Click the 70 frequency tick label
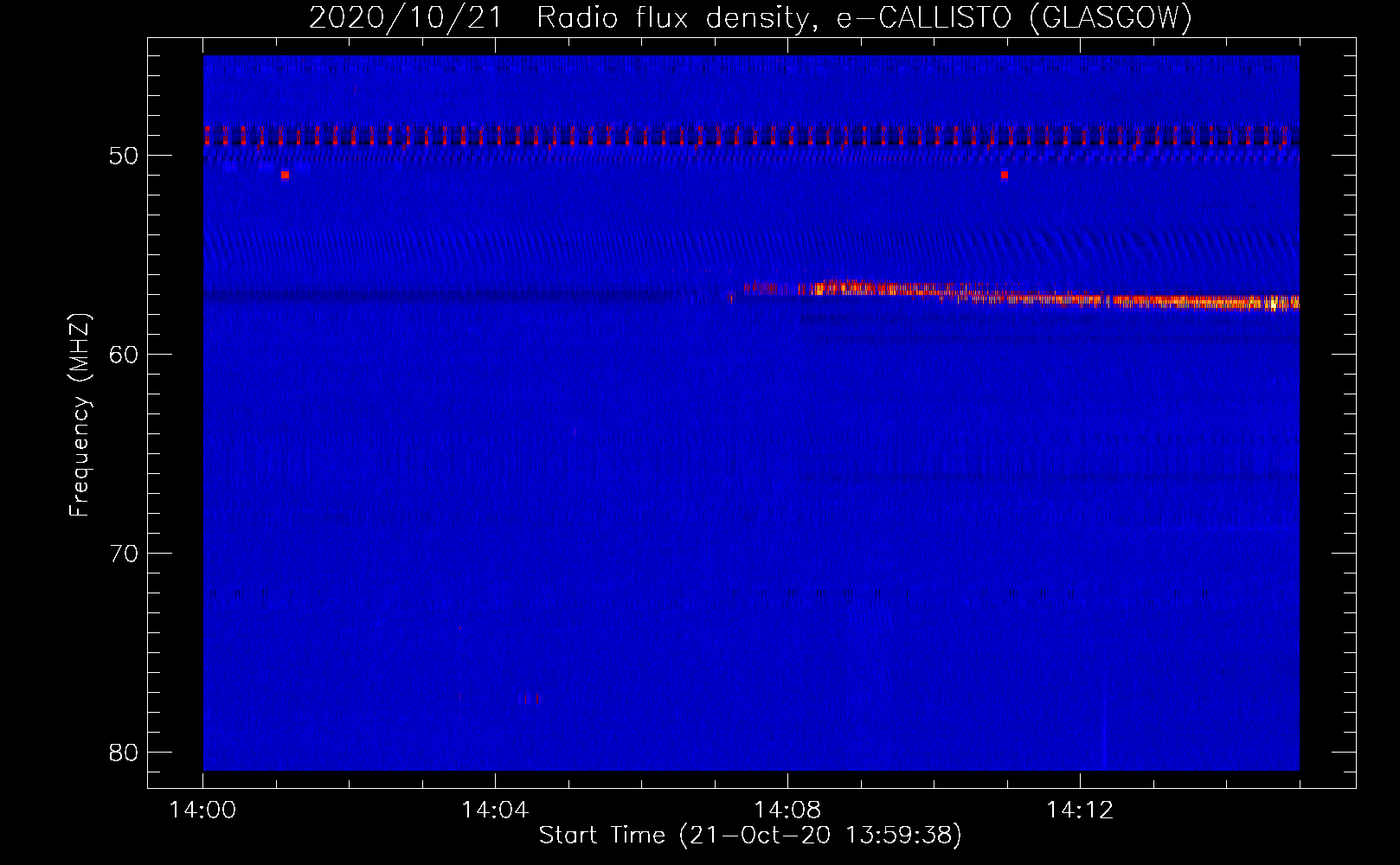This screenshot has height=865, width=1400. (x=125, y=554)
